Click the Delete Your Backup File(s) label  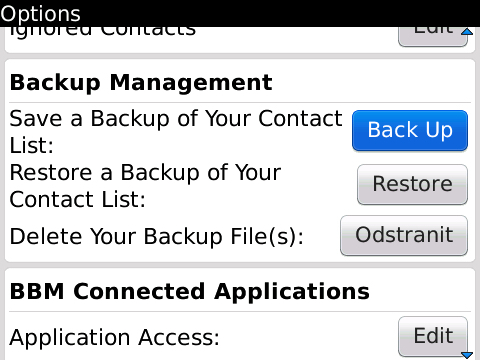tap(157, 236)
